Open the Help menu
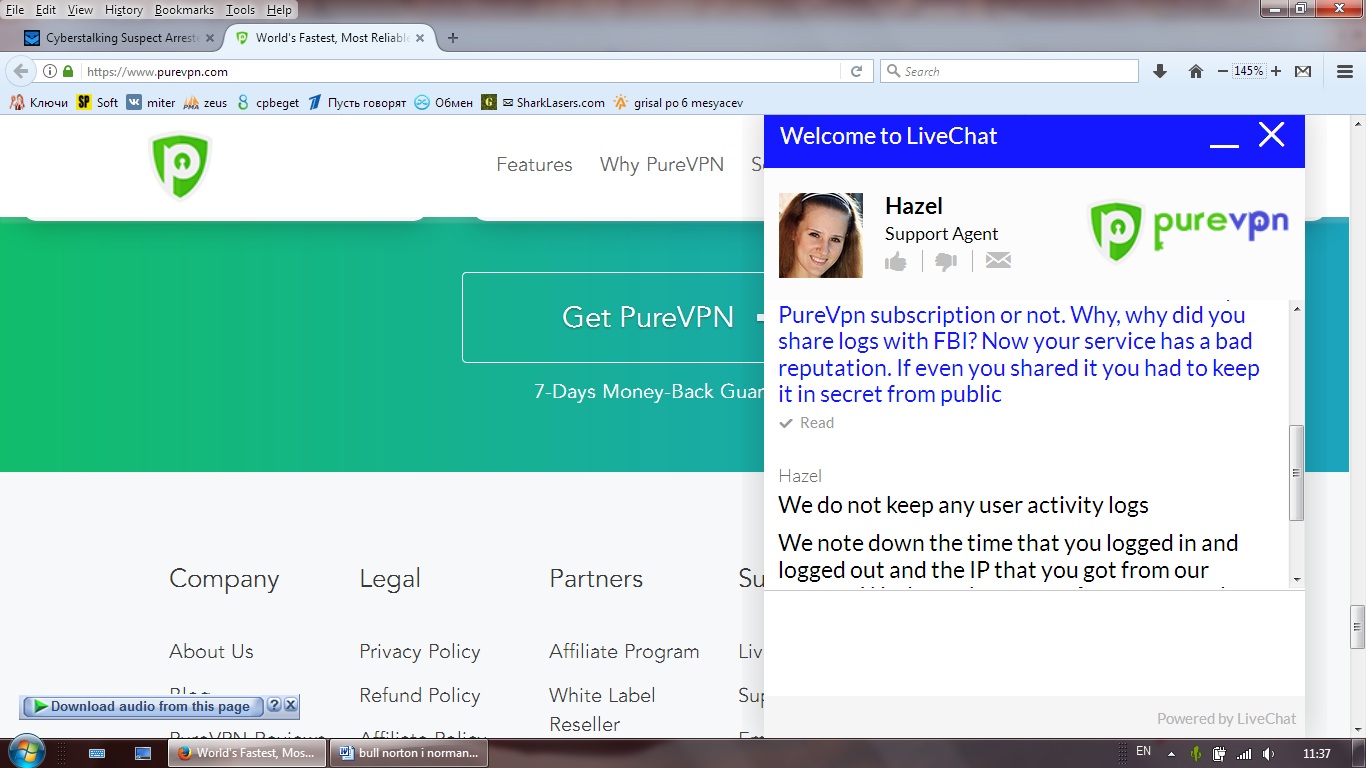Image resolution: width=1366 pixels, height=768 pixels. 280,10
